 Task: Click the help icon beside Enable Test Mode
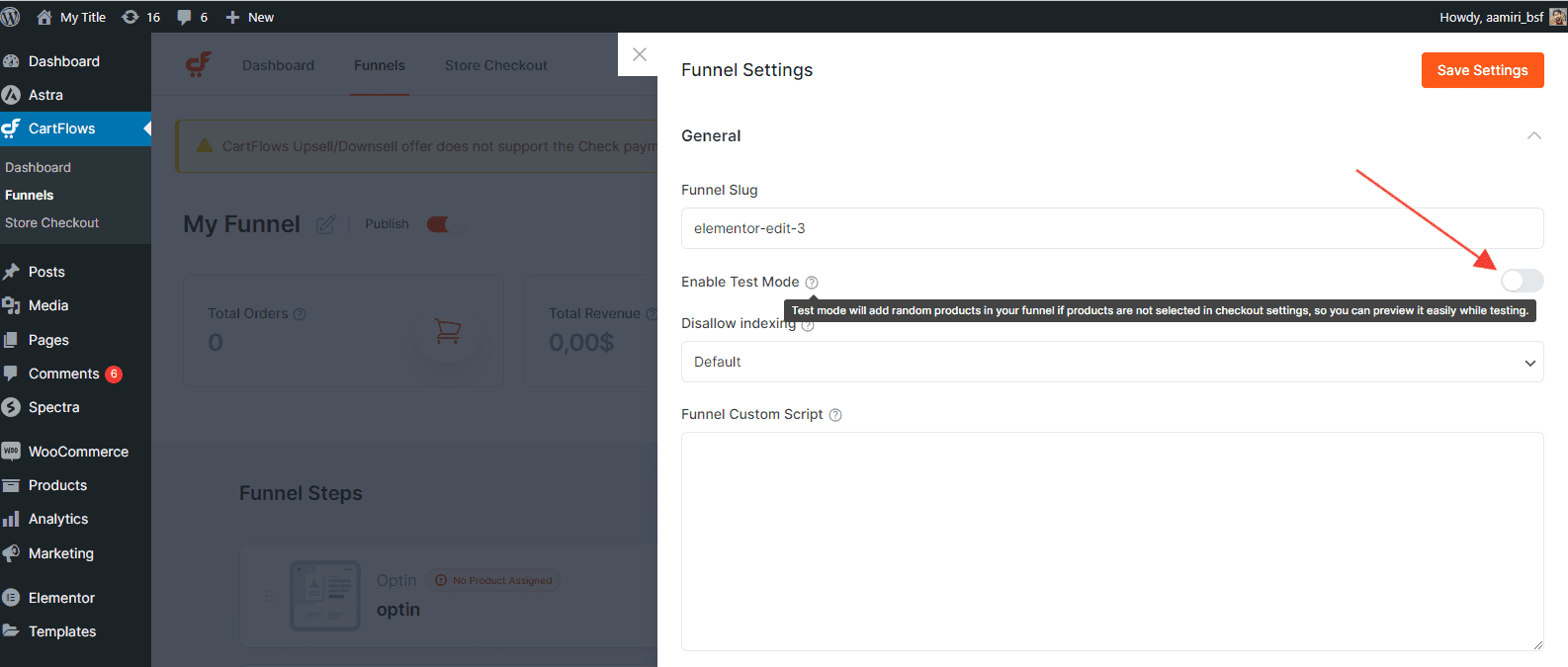pos(812,283)
